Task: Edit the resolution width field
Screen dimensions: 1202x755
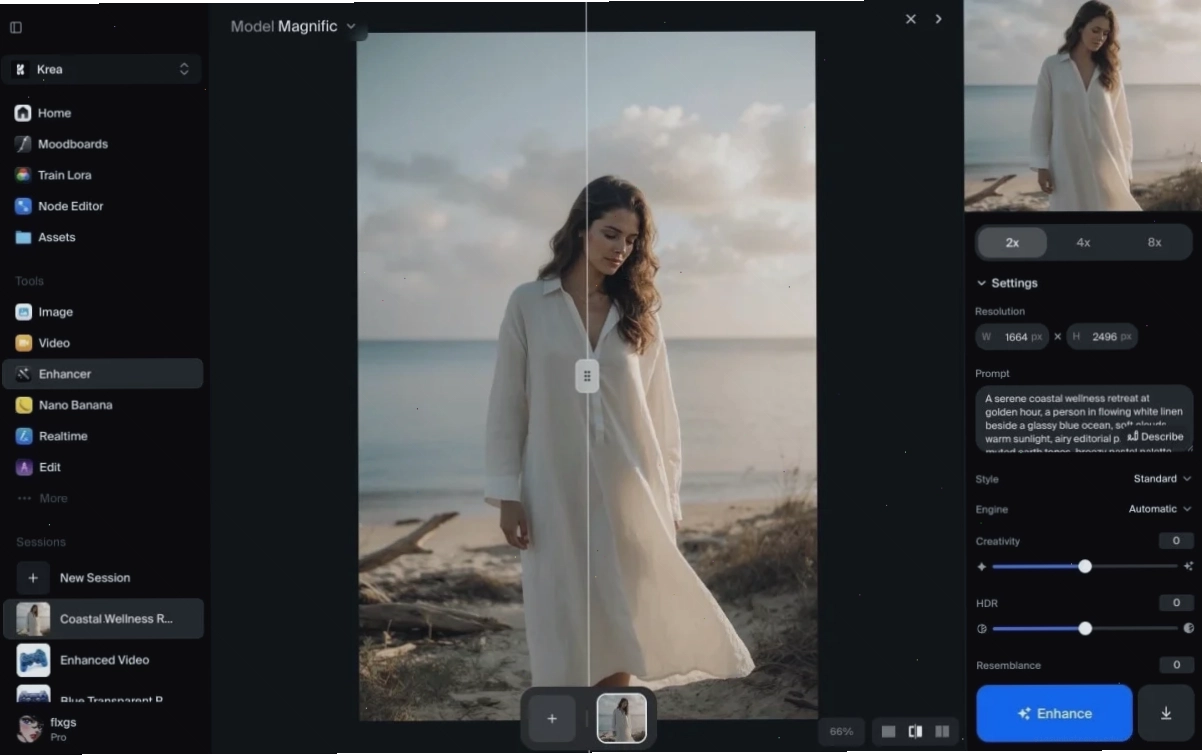Action: [1012, 337]
